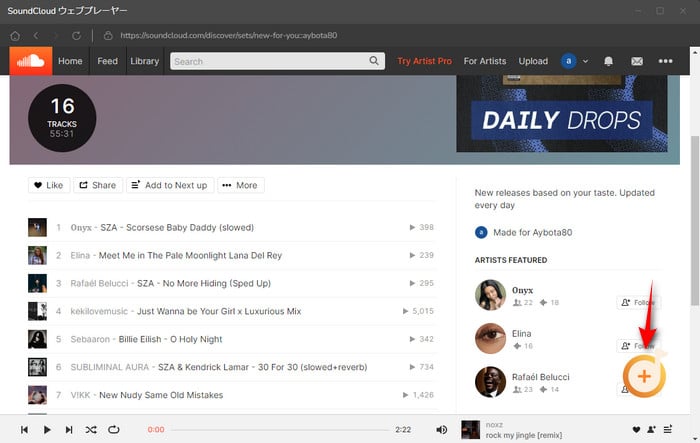This screenshot has width=700, height=443.
Task: Open the Library tab
Action: [x=144, y=61]
